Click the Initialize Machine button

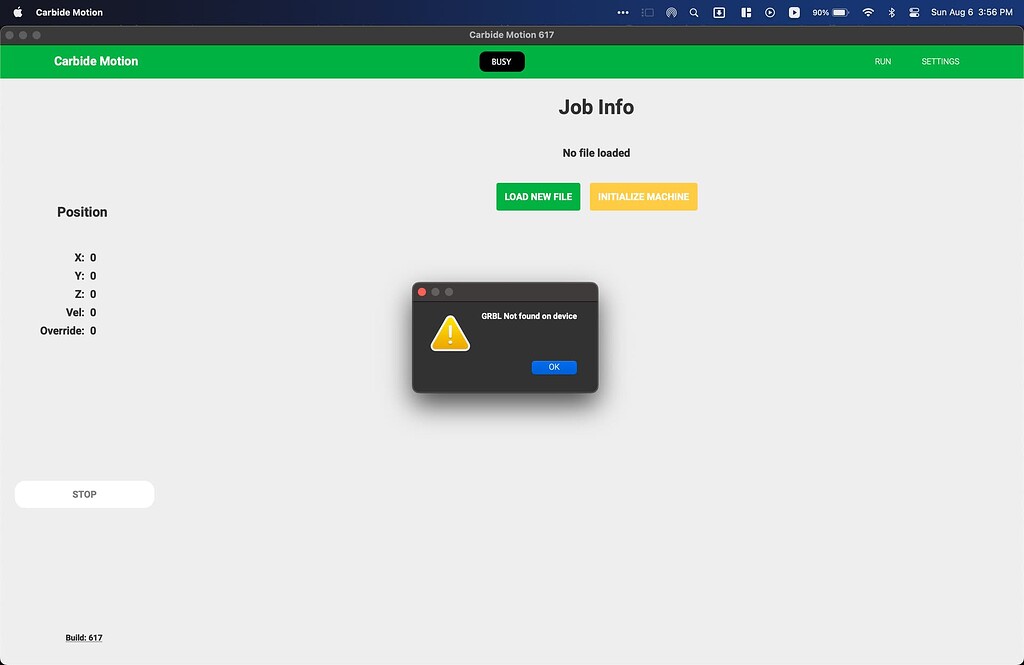(643, 197)
